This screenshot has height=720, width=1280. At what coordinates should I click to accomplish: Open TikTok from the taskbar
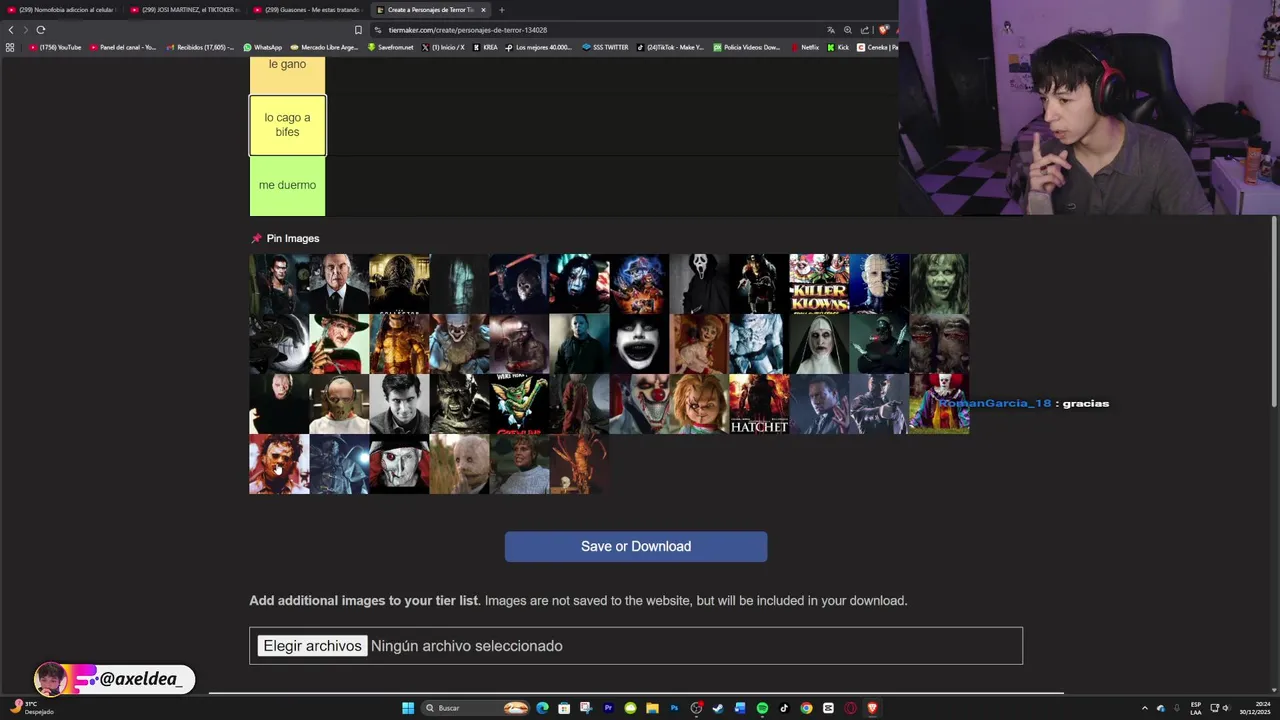pos(784,708)
